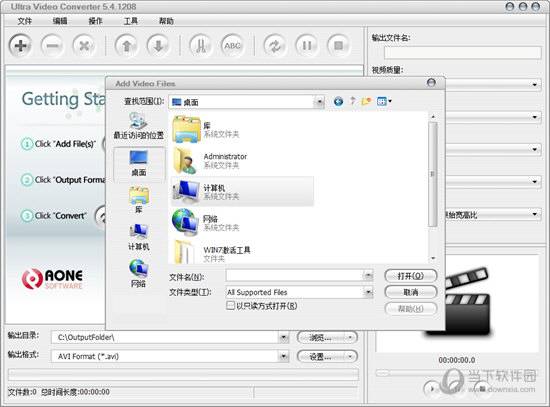The image size is (550, 407).
Task: Click the preview seek slider handle
Action: click(383, 373)
